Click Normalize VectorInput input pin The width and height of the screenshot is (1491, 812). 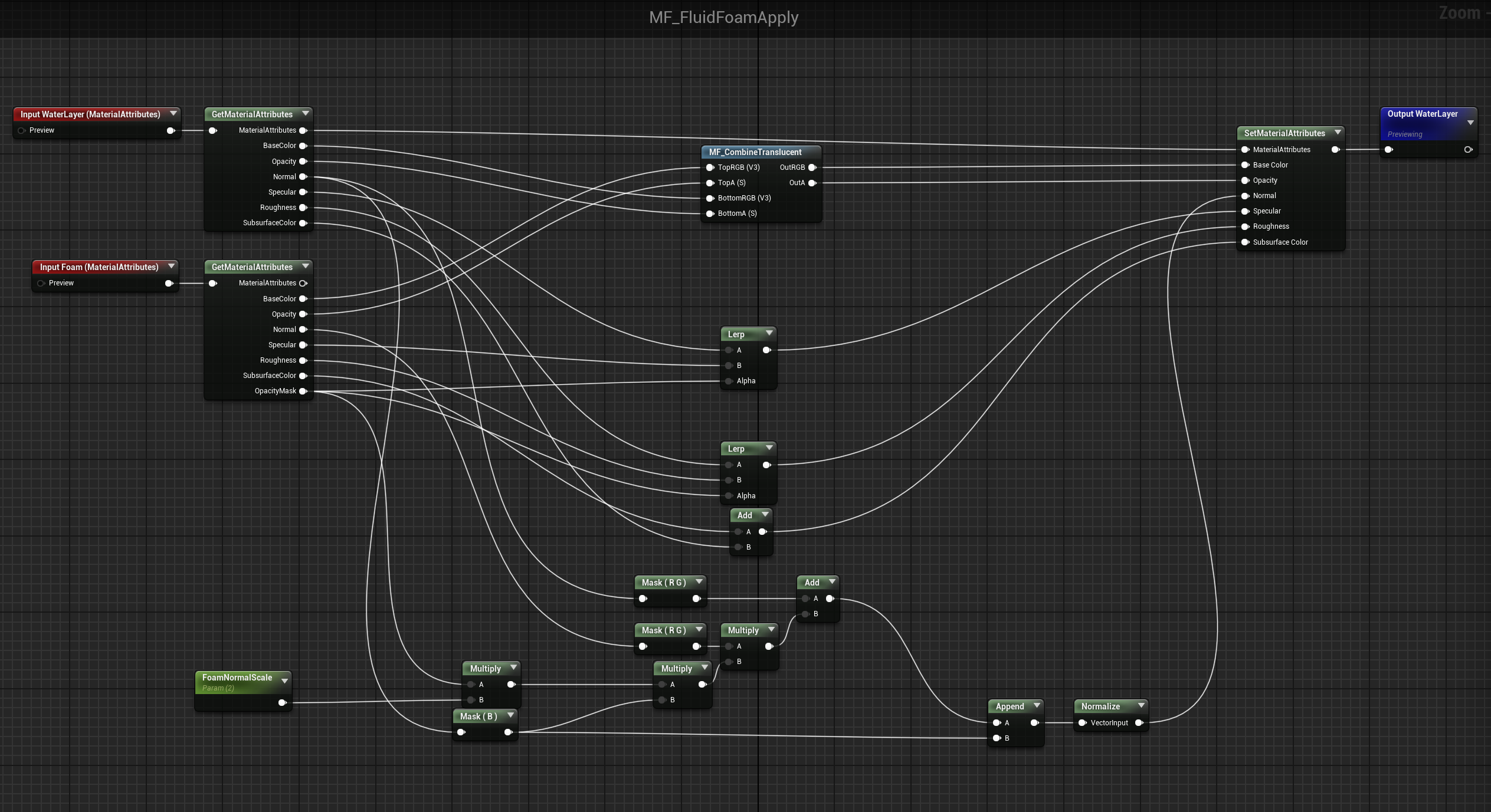point(1082,723)
